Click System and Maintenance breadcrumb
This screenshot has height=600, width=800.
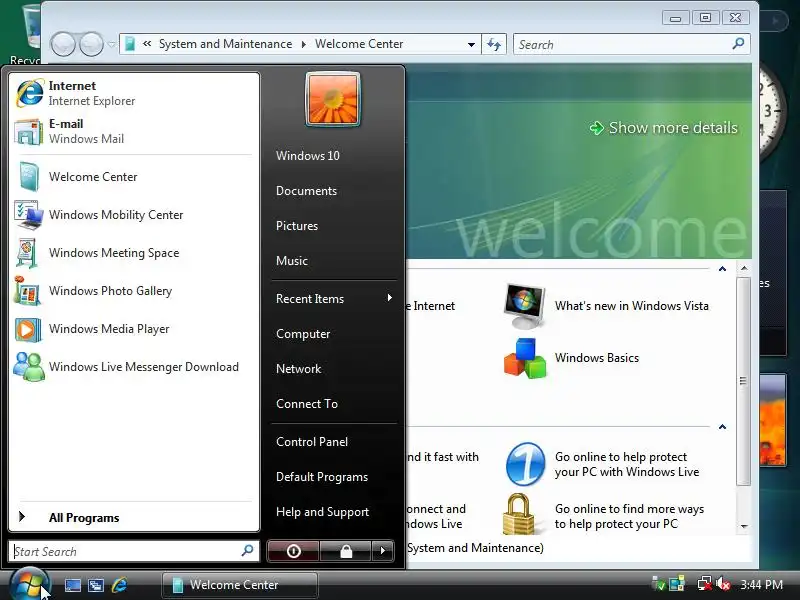click(226, 44)
